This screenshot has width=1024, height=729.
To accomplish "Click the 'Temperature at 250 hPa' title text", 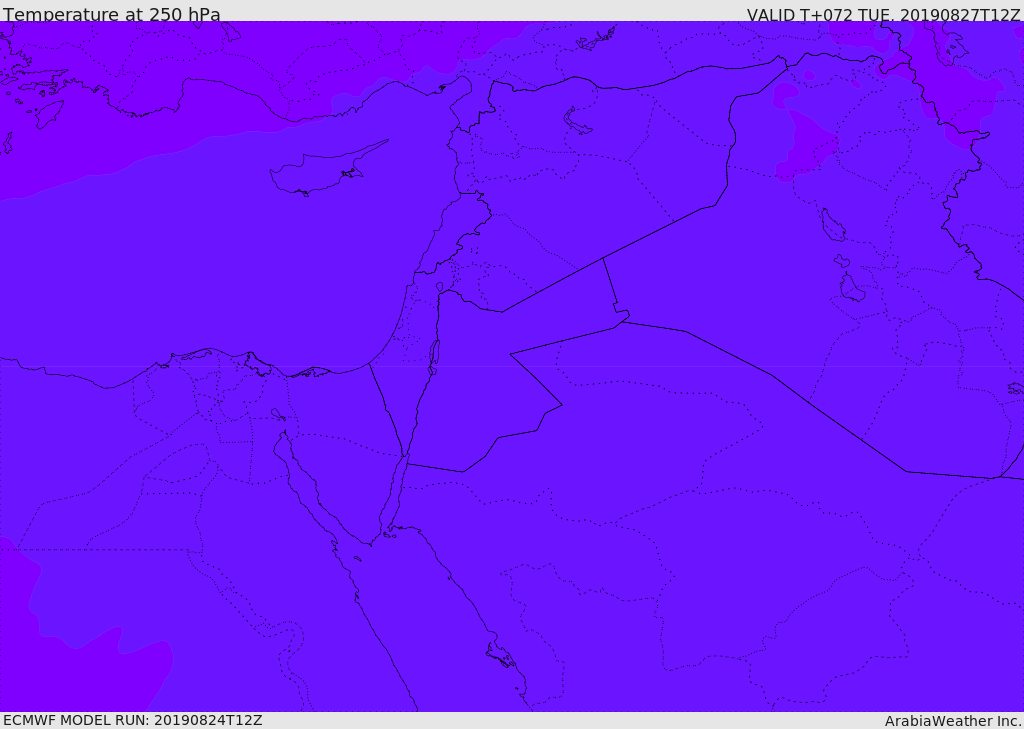I will 112,14.
